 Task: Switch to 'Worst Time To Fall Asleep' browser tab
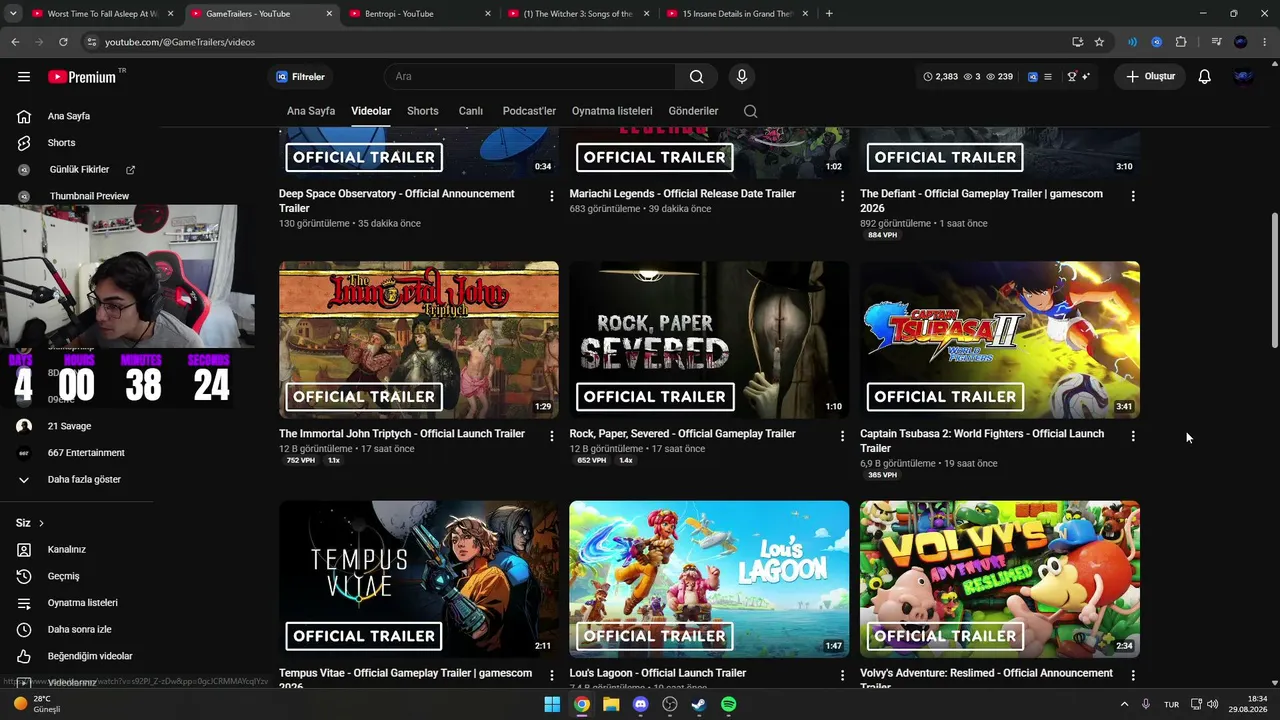coord(102,14)
